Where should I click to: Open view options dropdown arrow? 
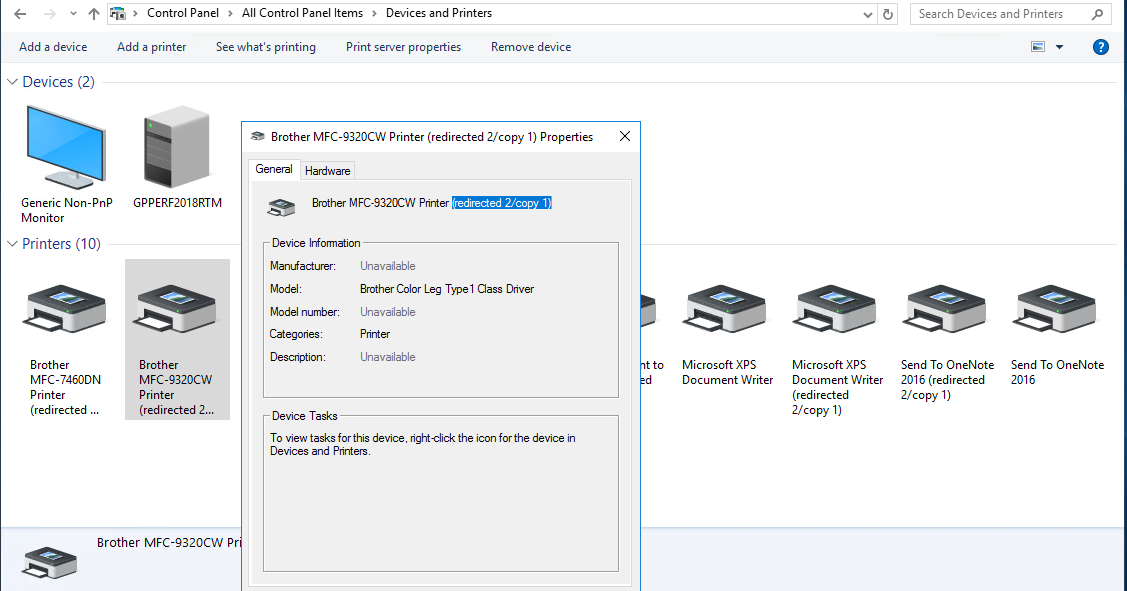click(1059, 47)
